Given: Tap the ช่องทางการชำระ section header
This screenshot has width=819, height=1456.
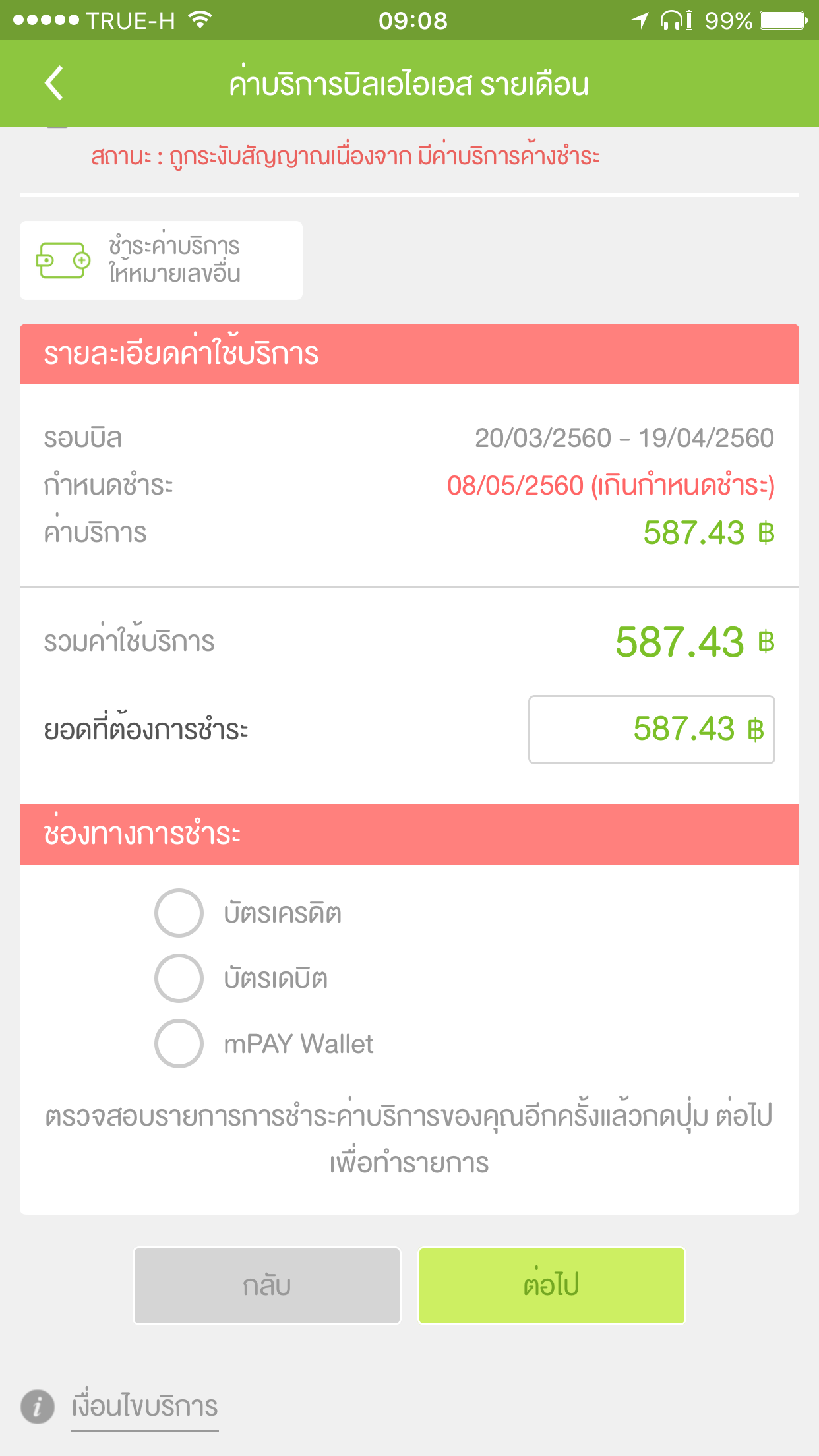Looking at the screenshot, I should [409, 834].
